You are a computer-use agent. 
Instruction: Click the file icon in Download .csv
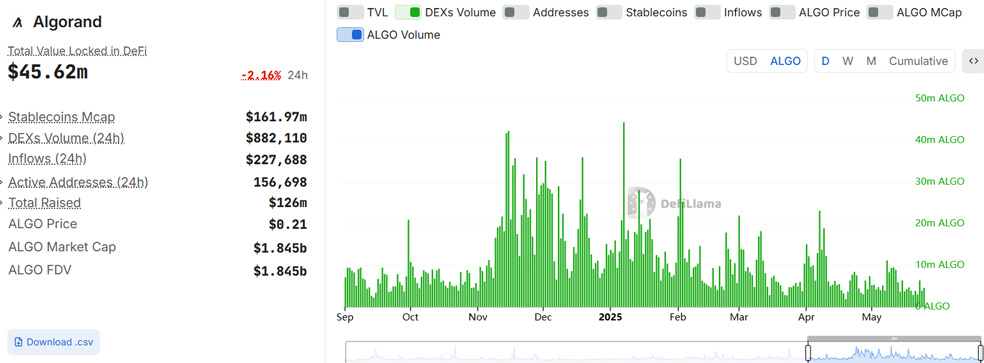18,342
